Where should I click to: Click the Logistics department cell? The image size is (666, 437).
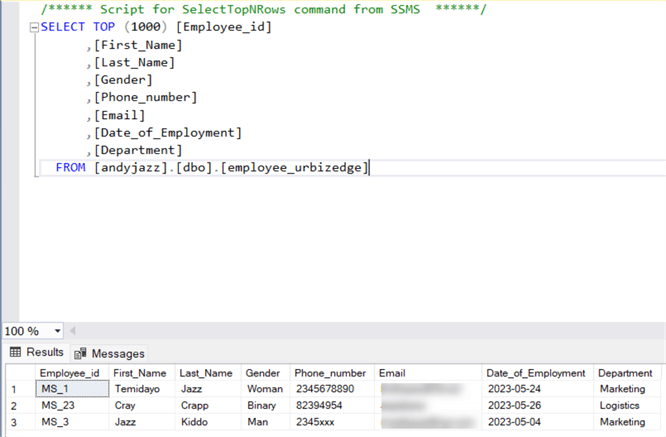coord(627,406)
